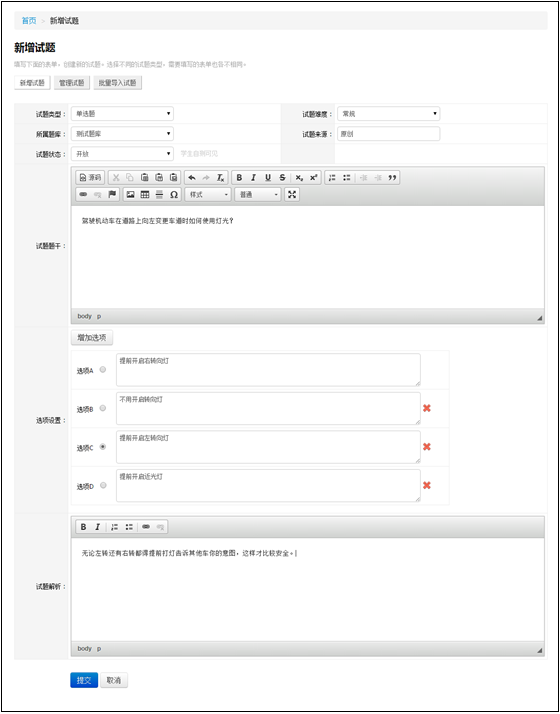This screenshot has width=560, height=714.
Task: Click the 增加选项 add option button
Action: pyautogui.click(x=92, y=337)
